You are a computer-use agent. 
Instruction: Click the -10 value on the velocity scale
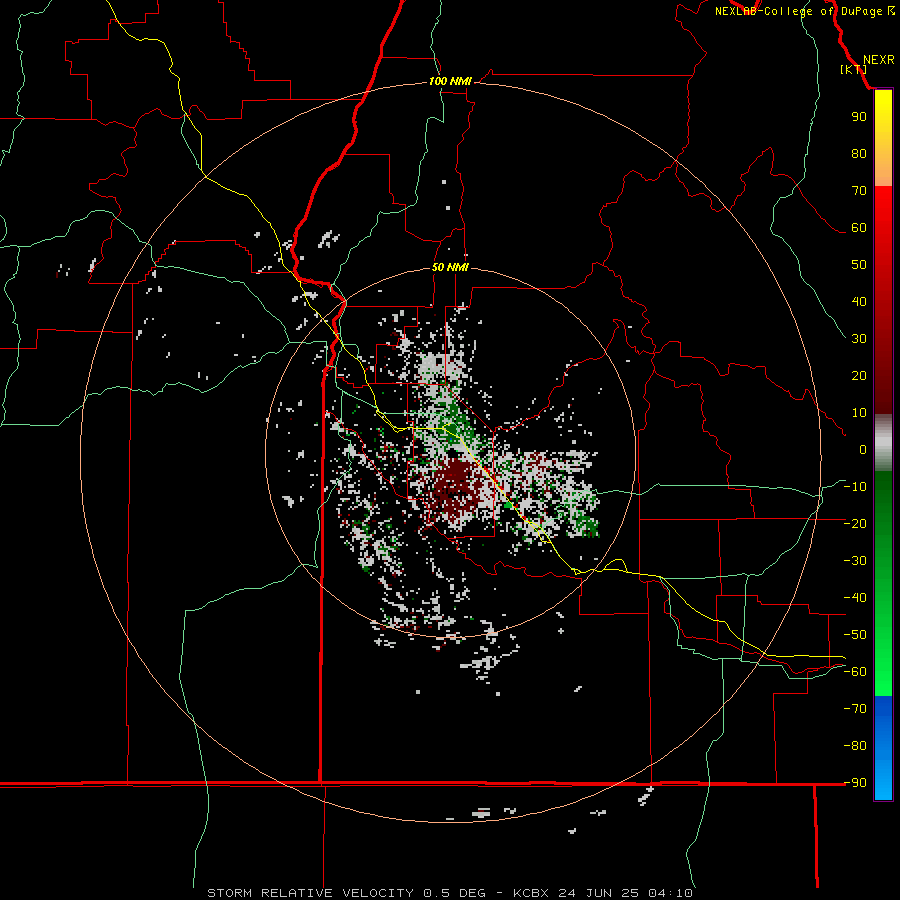click(x=855, y=487)
